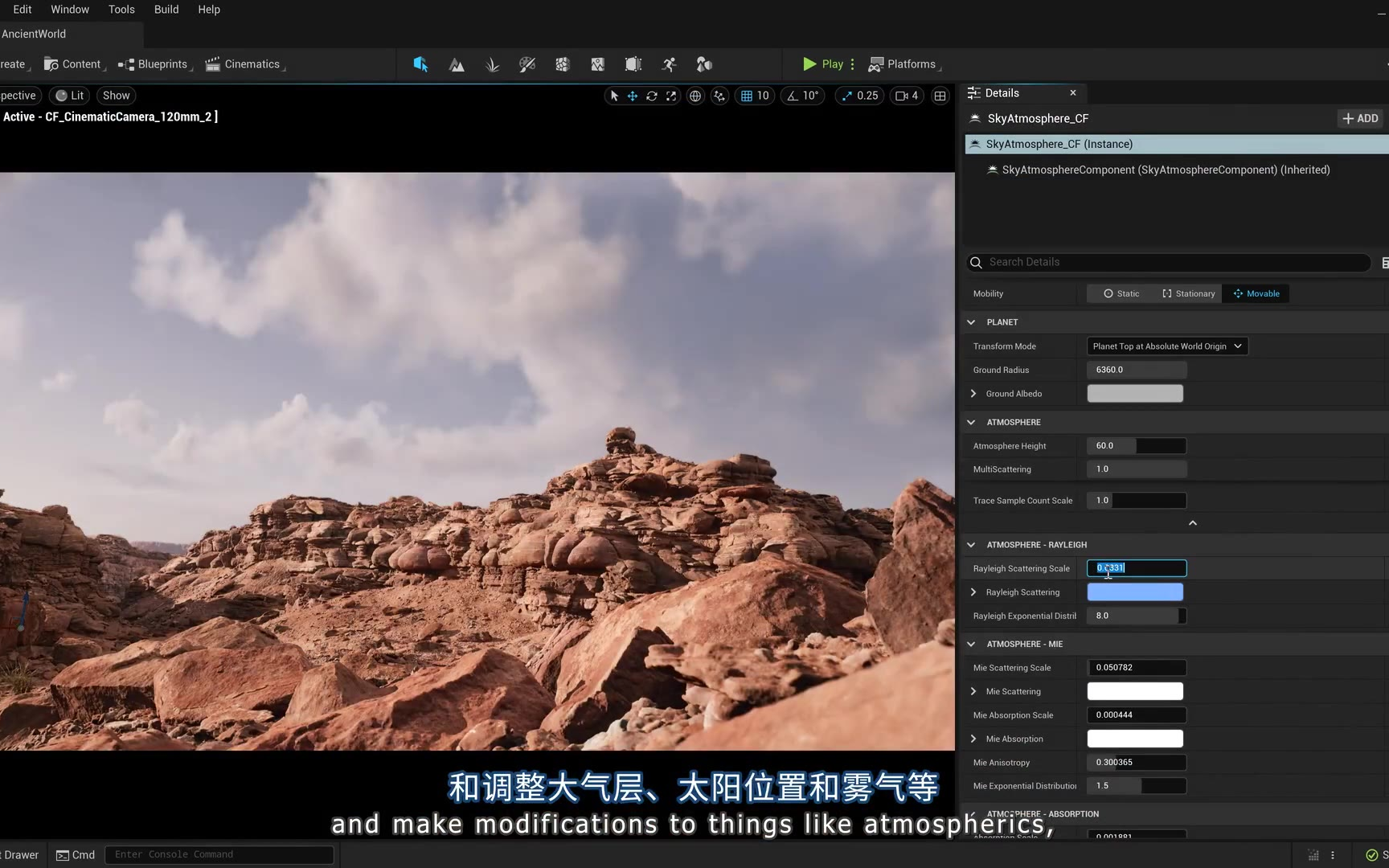
Task: Collapse the ATMOSPHERE - MIE section
Action: click(971, 645)
